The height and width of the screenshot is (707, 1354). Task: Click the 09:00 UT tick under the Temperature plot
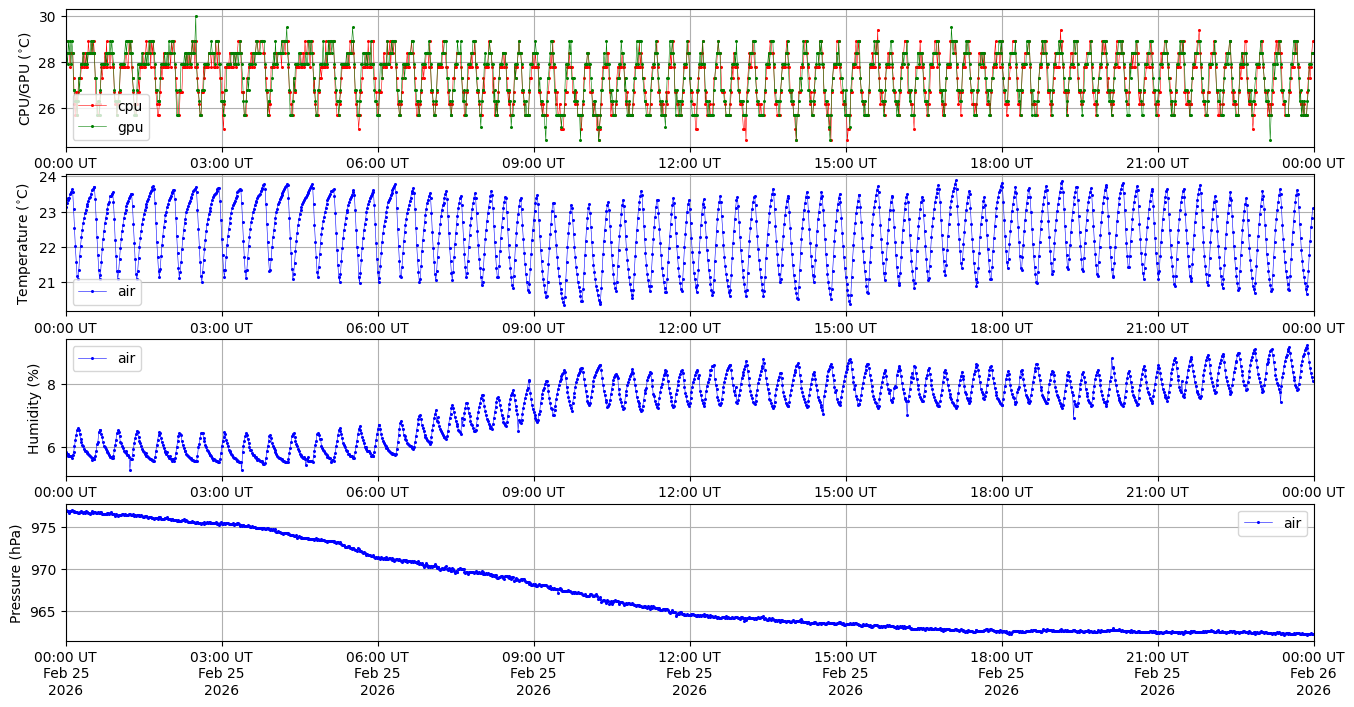coord(533,327)
